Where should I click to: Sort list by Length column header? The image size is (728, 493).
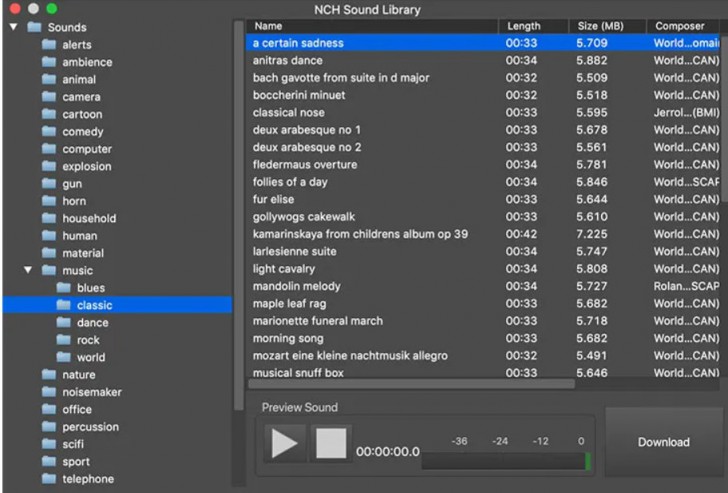pos(533,26)
